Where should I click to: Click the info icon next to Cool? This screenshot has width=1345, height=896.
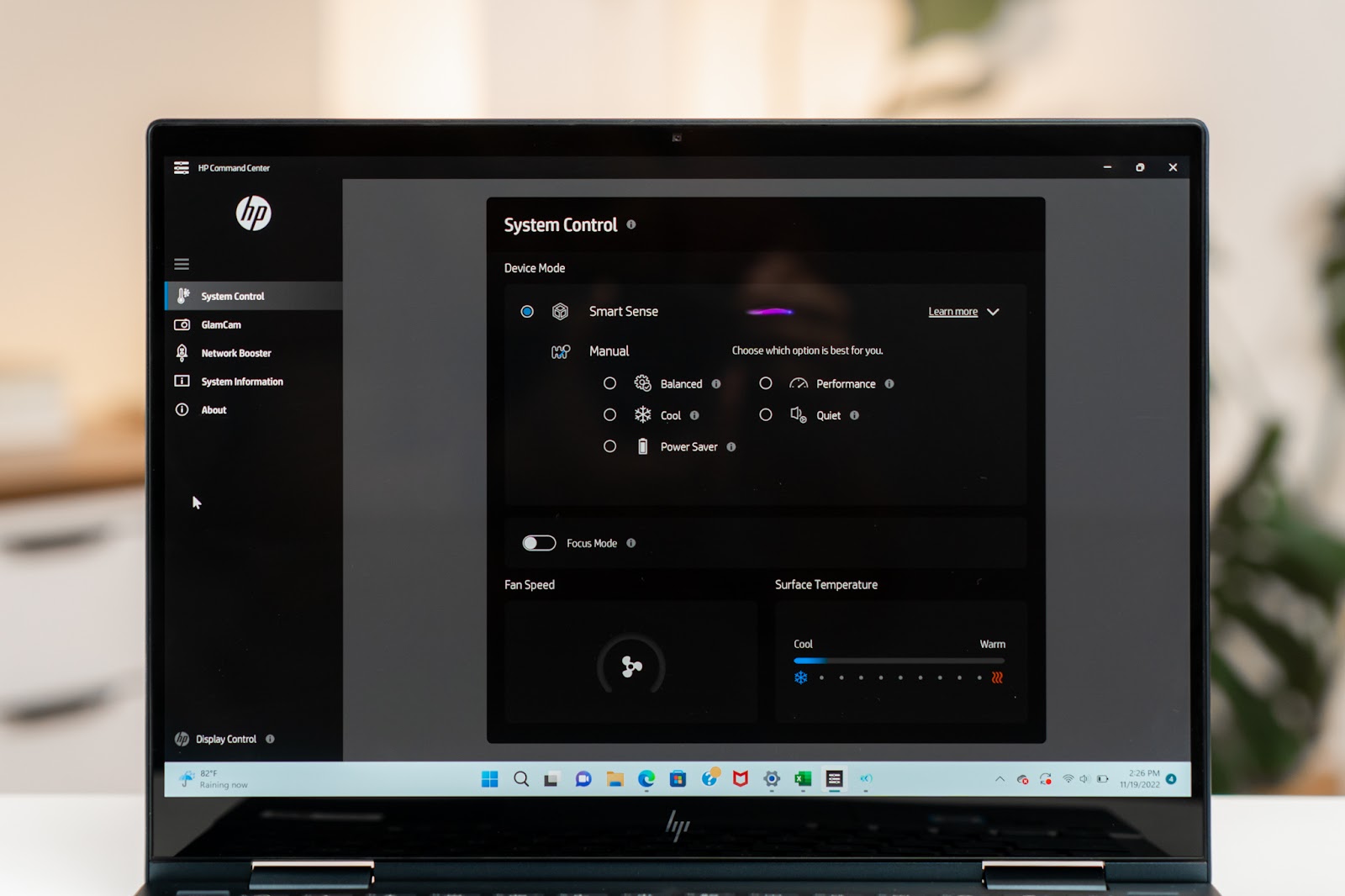point(694,415)
